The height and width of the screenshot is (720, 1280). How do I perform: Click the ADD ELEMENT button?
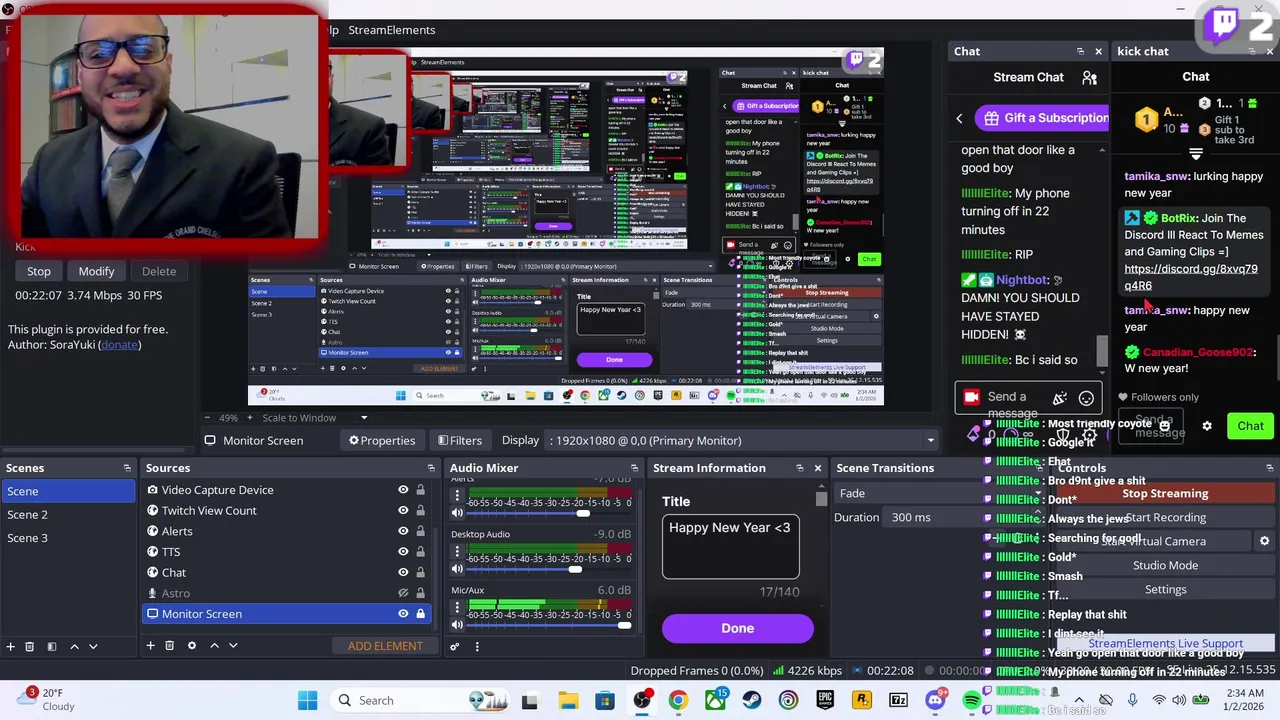point(385,646)
